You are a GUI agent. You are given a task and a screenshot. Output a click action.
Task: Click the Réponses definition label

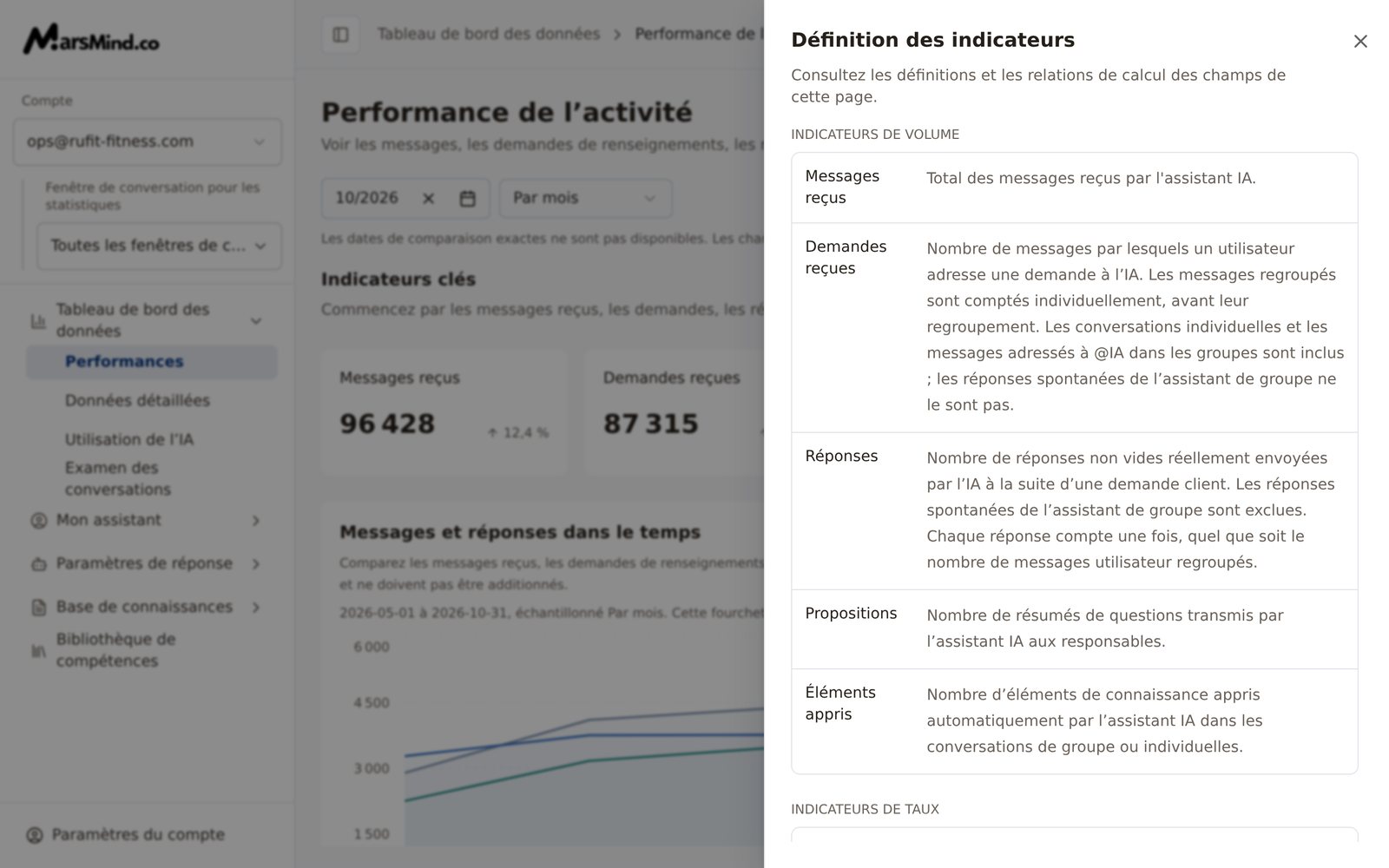(841, 457)
